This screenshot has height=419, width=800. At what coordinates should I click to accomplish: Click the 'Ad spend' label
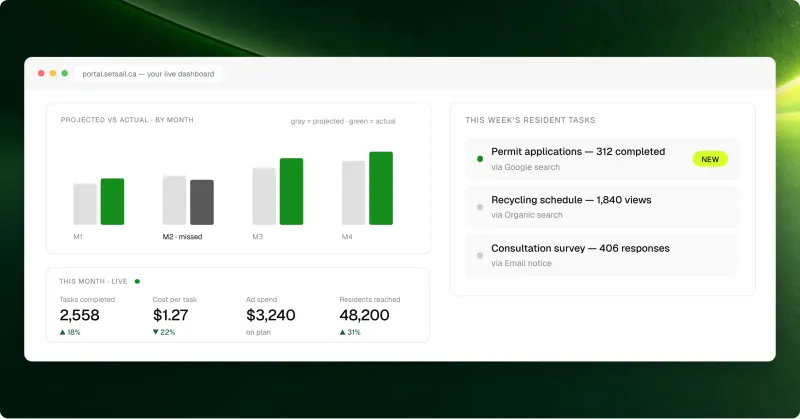point(261,300)
